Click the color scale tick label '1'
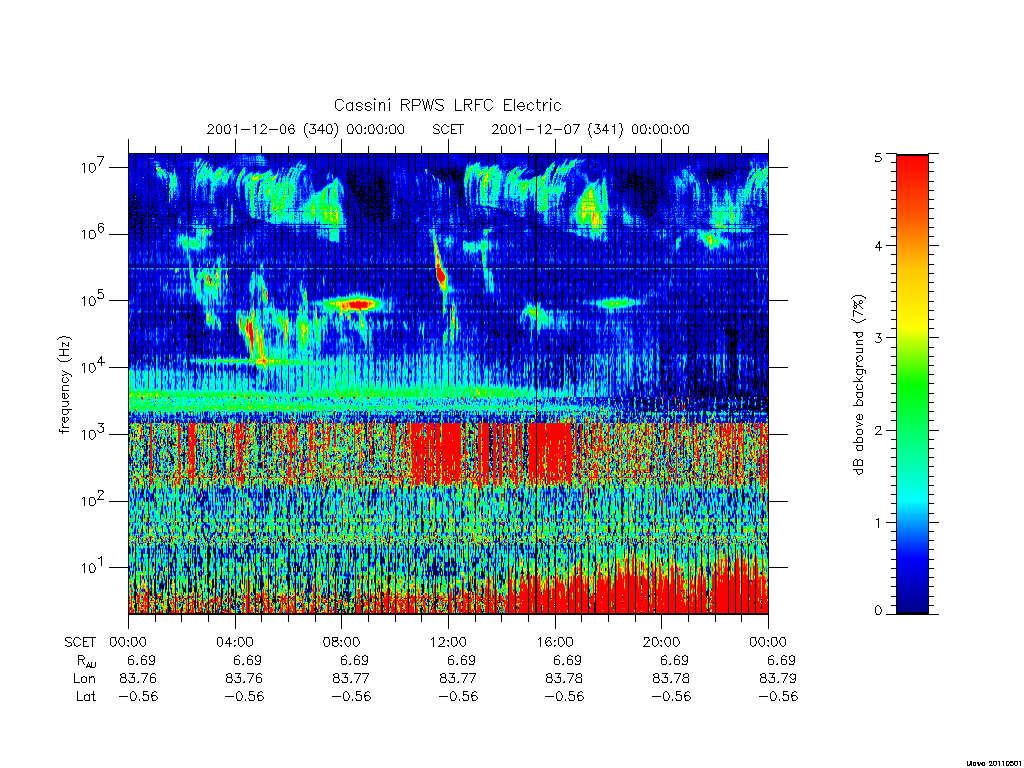This screenshot has height=768, width=1024. coord(878,522)
